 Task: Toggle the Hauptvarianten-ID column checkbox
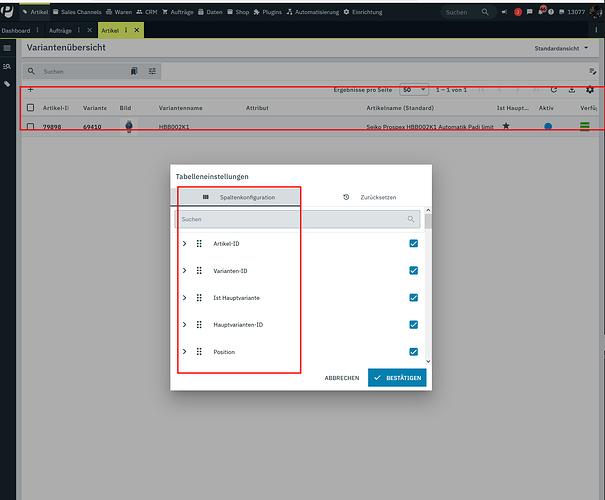[x=414, y=324]
